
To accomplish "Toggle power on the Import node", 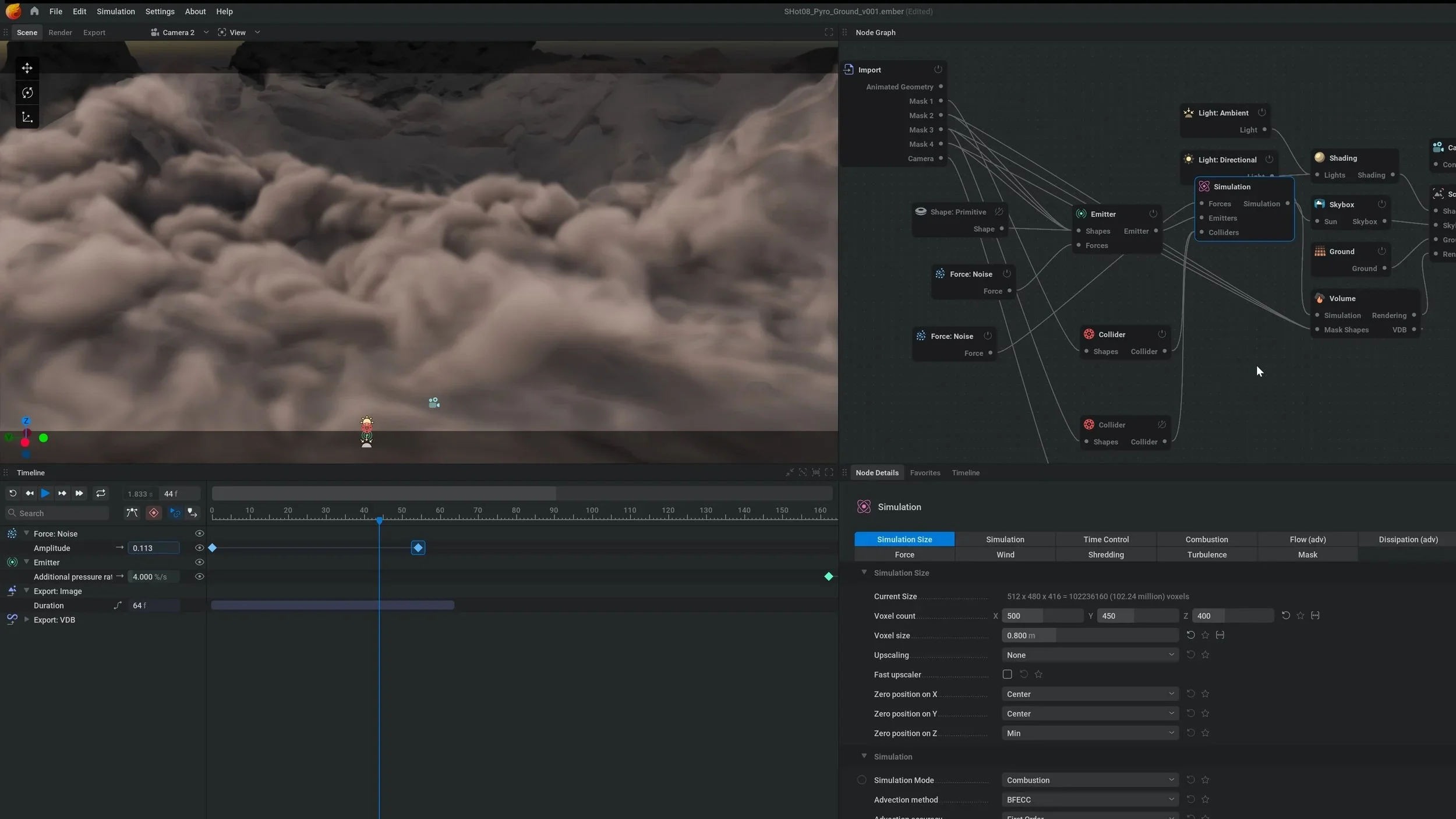I will [938, 69].
